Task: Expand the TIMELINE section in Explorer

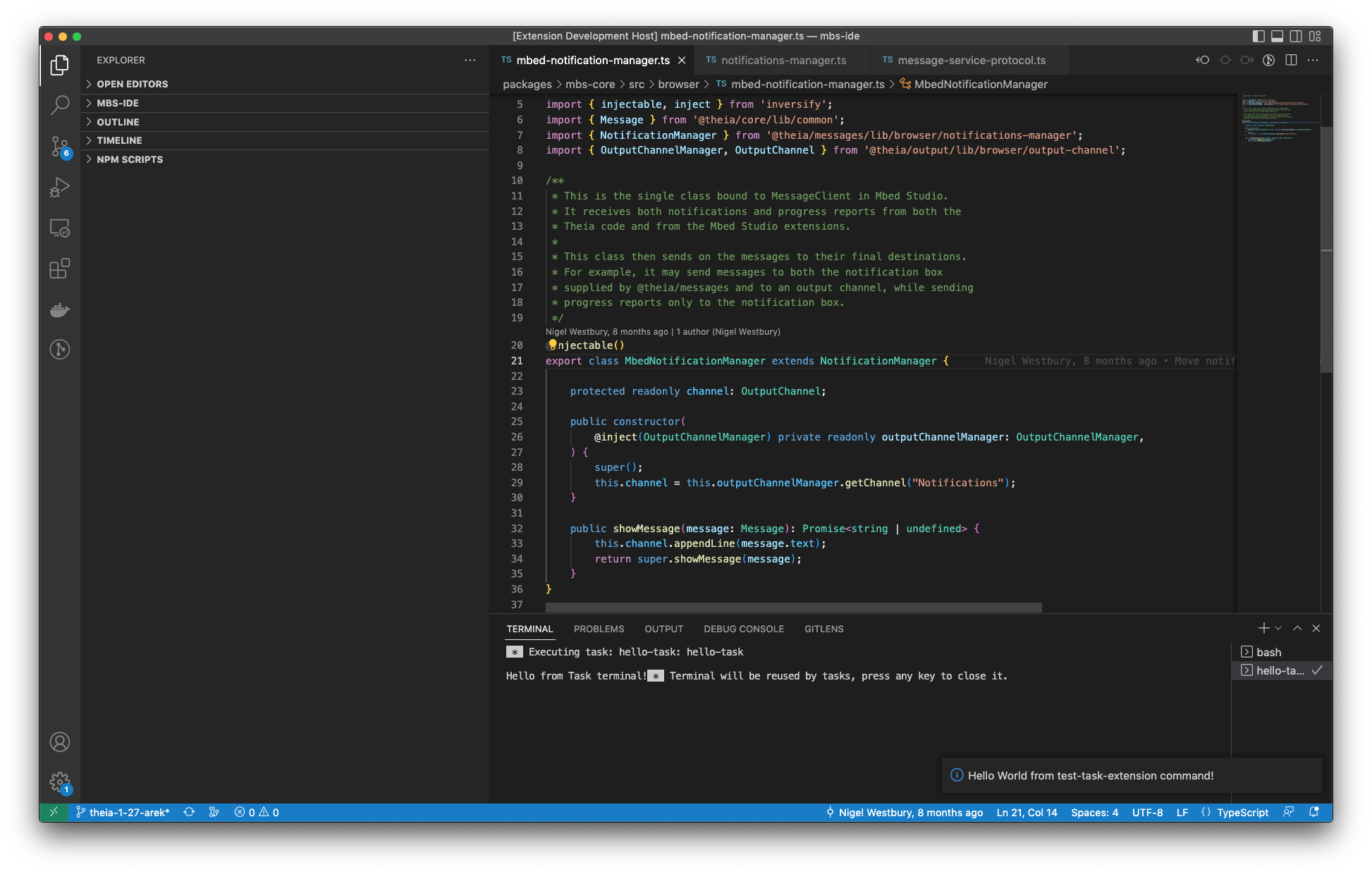Action: [x=120, y=140]
